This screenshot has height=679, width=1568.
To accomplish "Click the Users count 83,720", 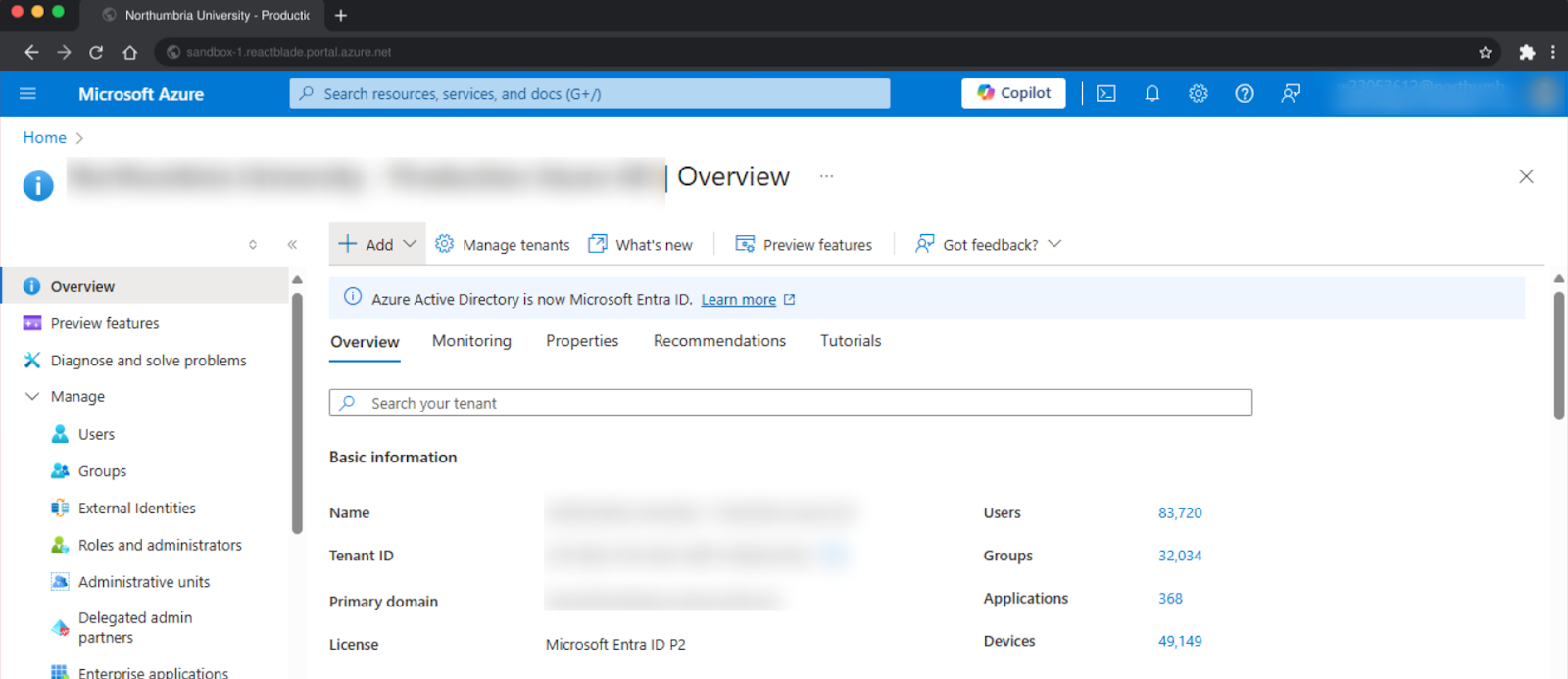I will [1180, 513].
